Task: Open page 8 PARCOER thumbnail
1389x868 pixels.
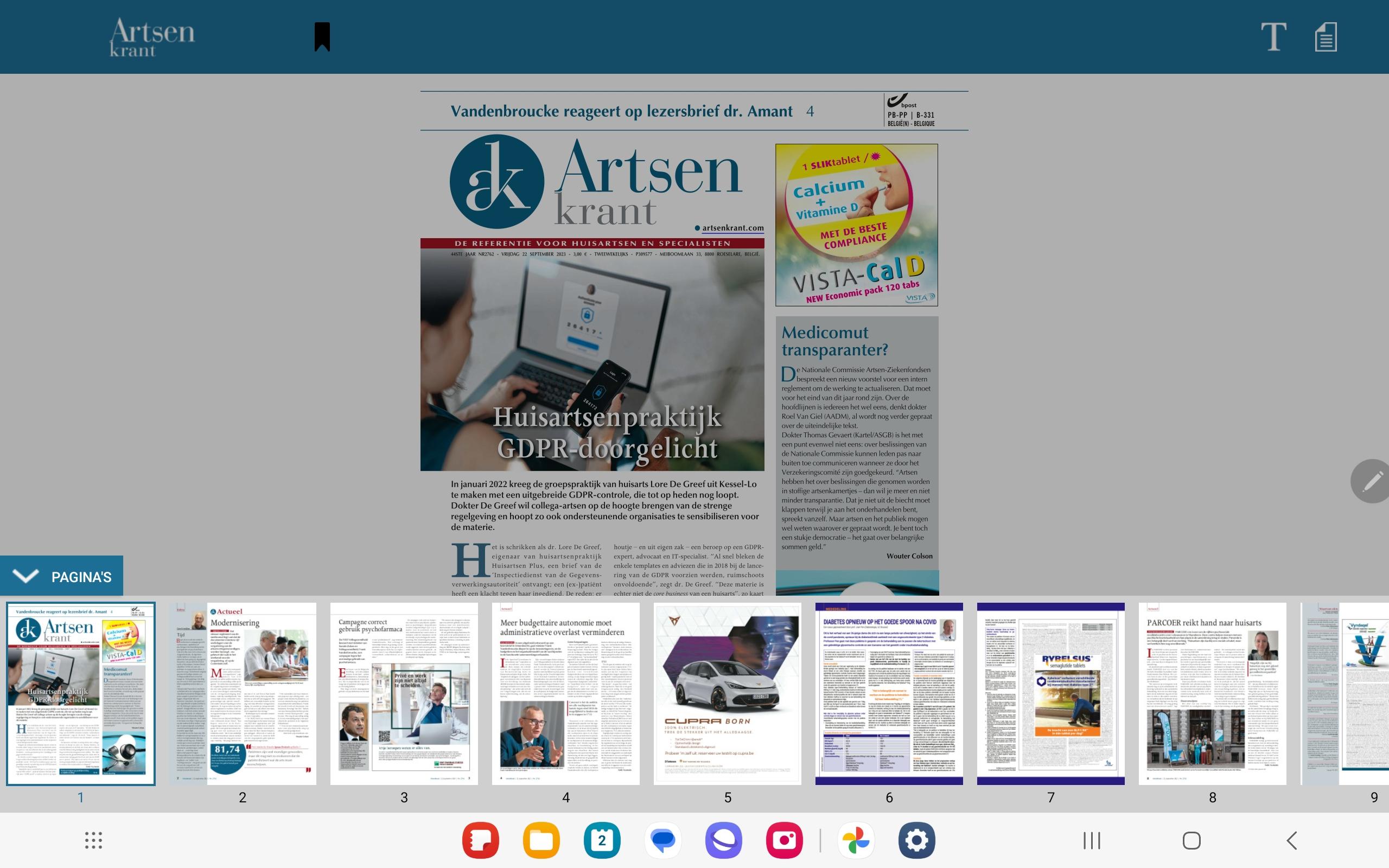Action: tap(1213, 693)
